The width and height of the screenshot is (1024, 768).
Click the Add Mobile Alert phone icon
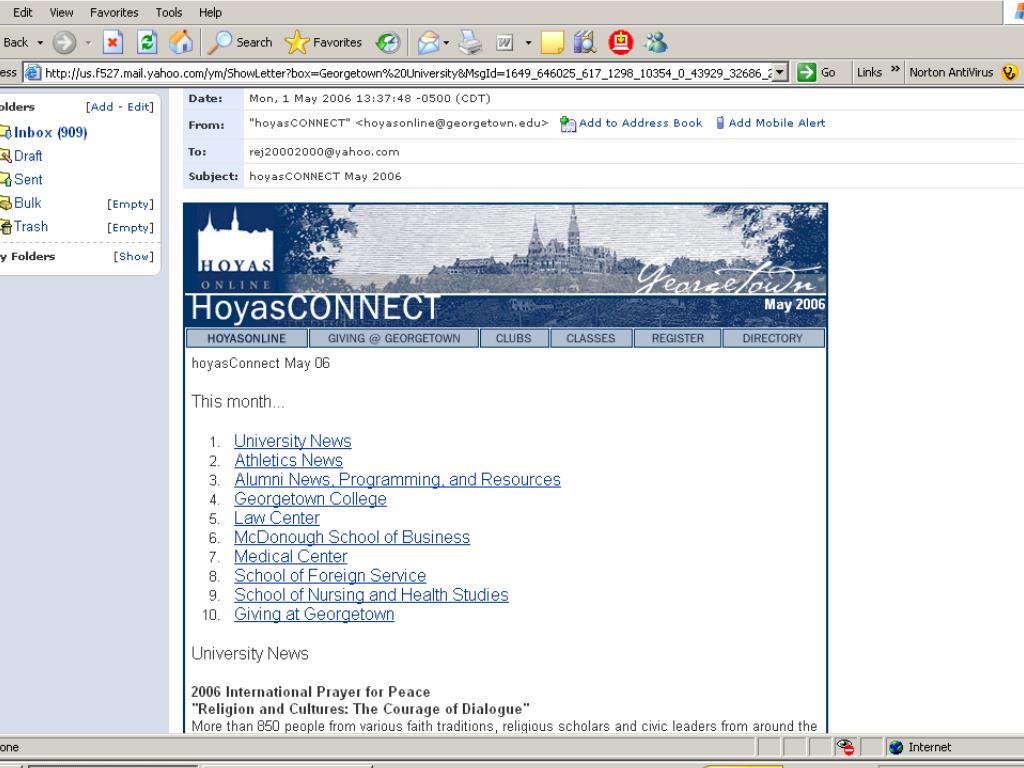tap(720, 123)
